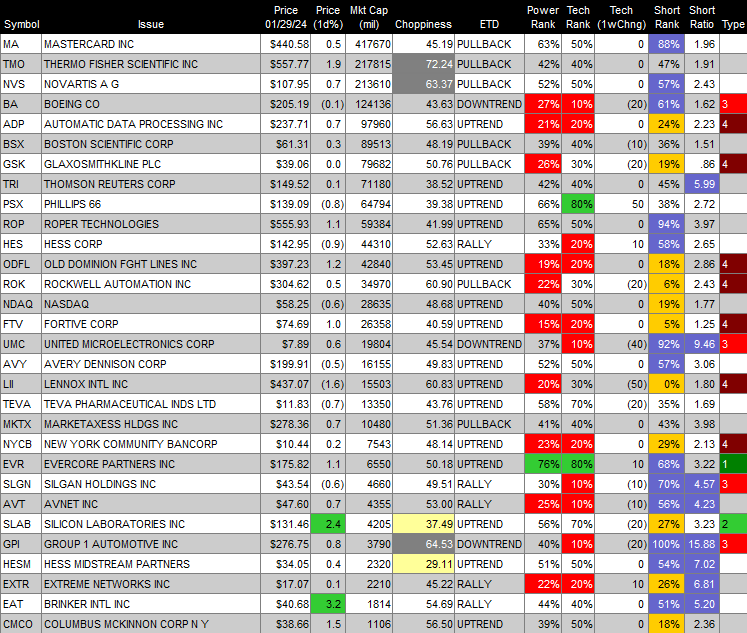Click the Power Rank column header
The height and width of the screenshot is (633, 747).
click(543, 17)
